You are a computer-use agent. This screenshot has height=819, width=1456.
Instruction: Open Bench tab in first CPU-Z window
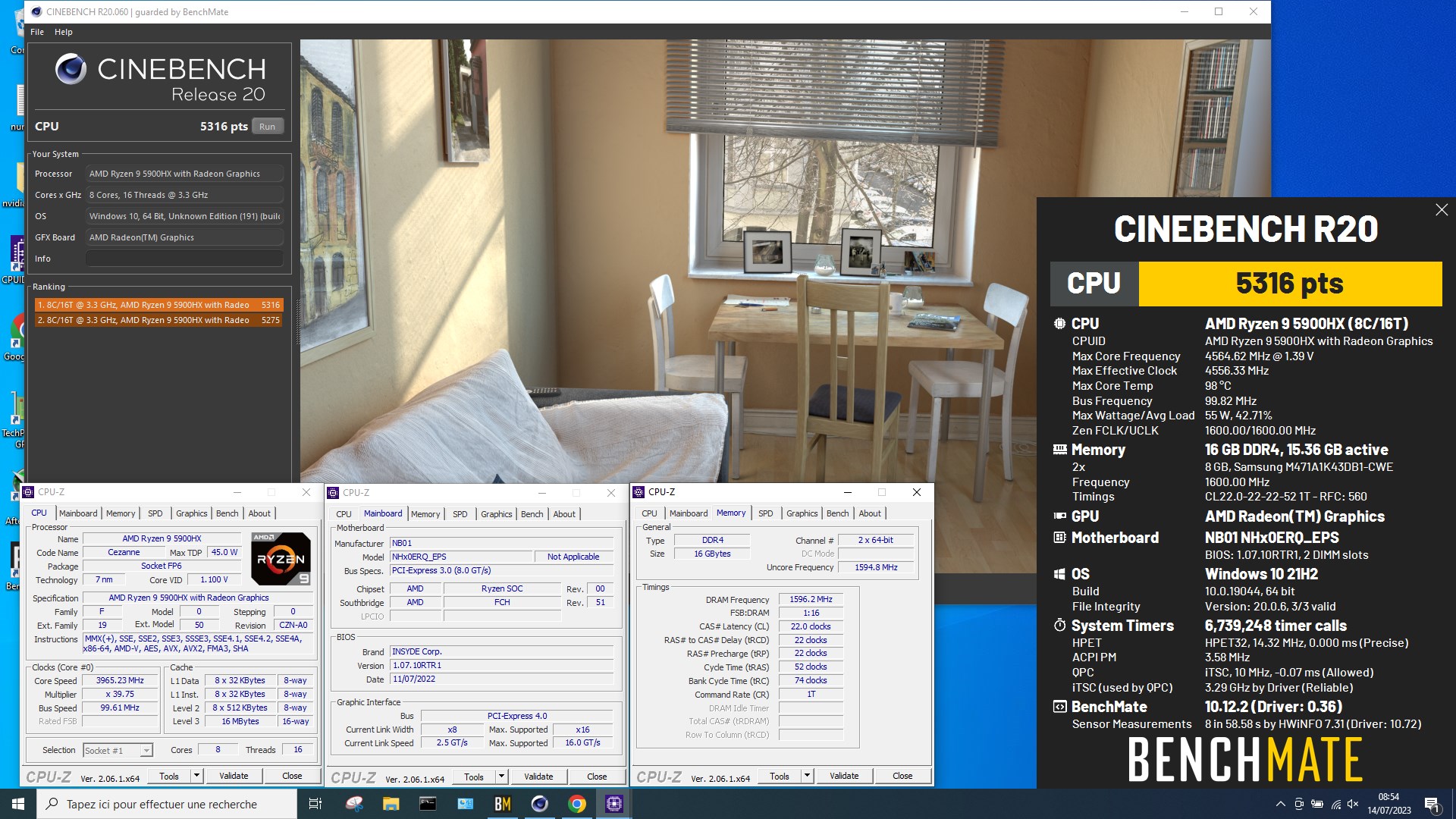point(227,513)
